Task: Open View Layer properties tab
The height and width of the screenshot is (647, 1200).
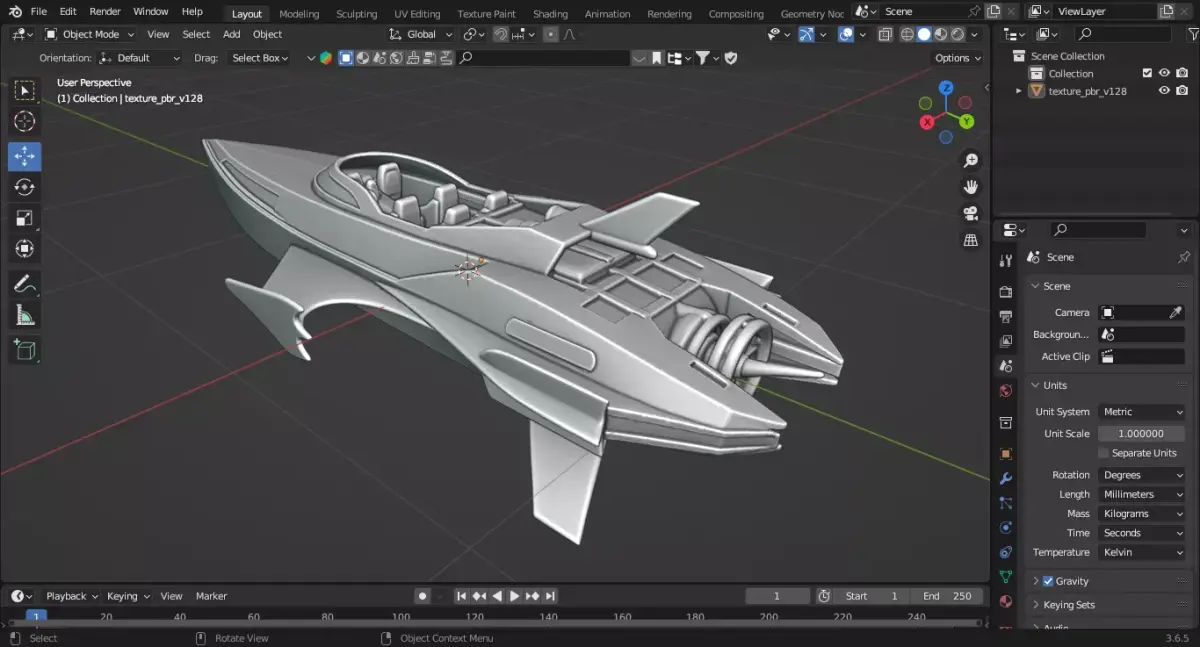Action: click(x=1006, y=341)
